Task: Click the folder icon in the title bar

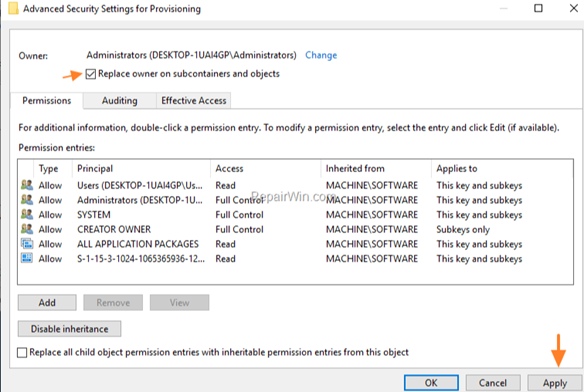Action: tap(13, 8)
